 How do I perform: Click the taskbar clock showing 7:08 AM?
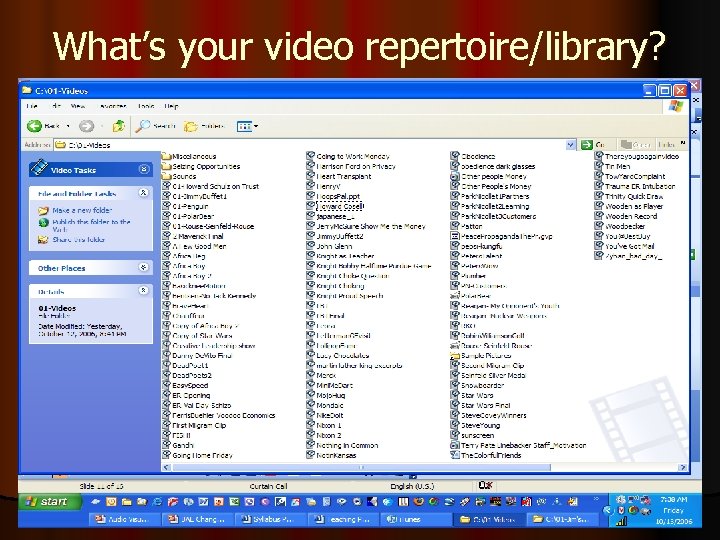click(674, 500)
